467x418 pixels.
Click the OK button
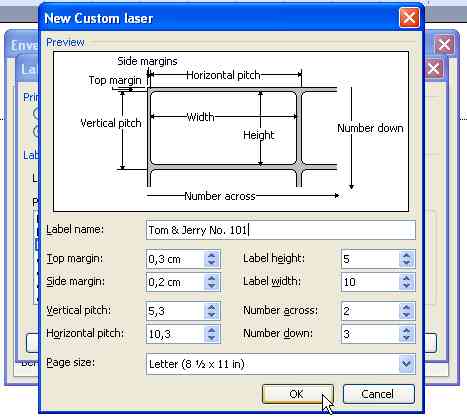[x=298, y=394]
